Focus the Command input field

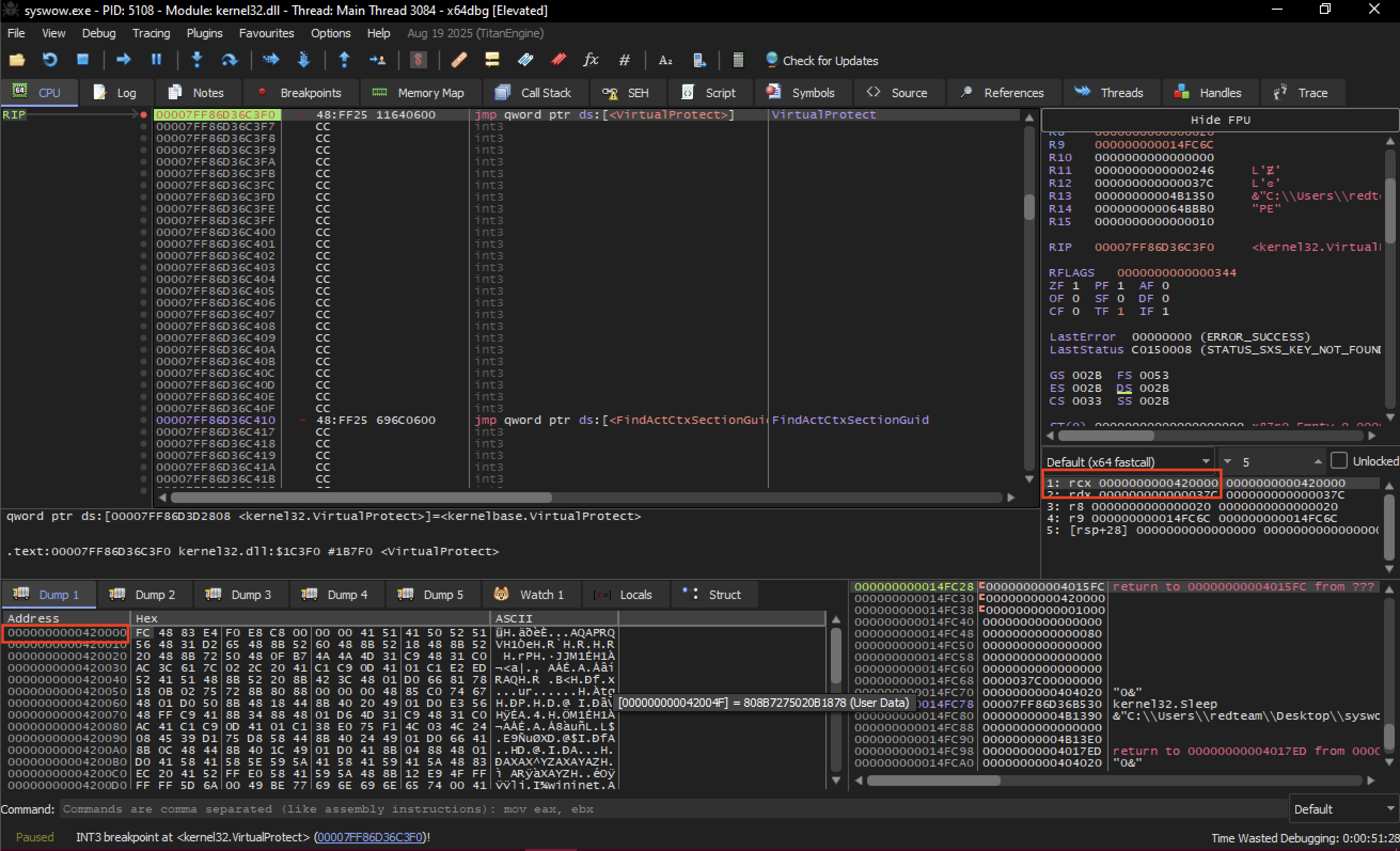673,809
